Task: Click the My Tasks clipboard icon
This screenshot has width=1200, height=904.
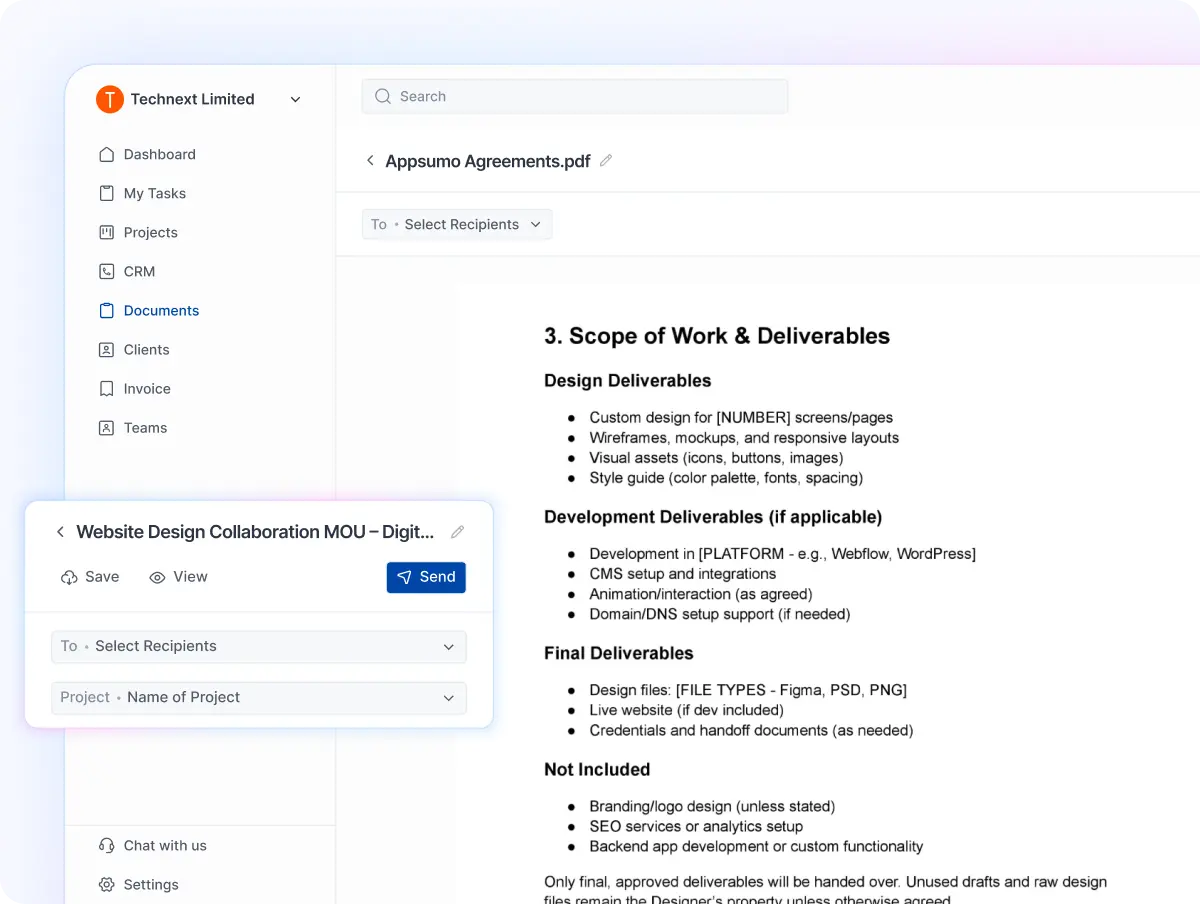Action: [107, 193]
